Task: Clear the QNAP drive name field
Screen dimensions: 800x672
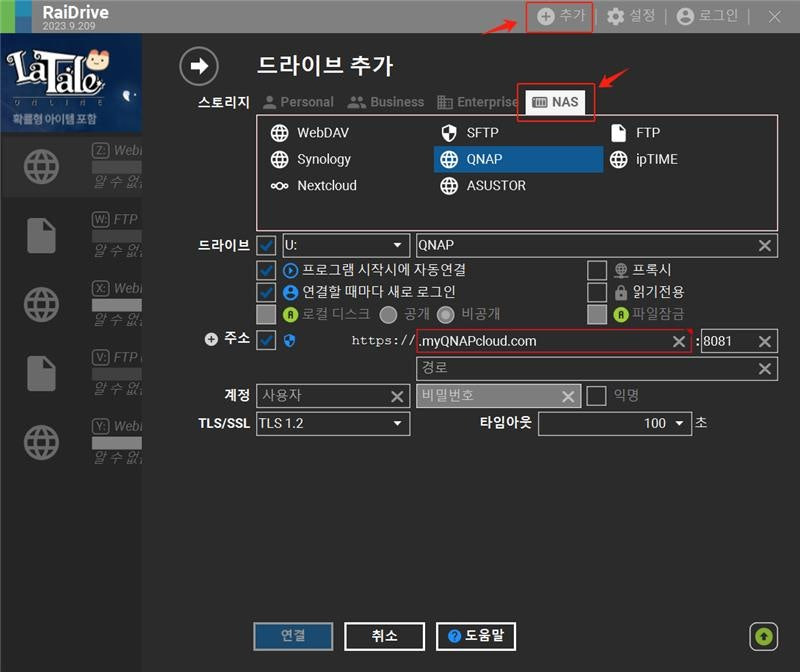Action: point(764,245)
